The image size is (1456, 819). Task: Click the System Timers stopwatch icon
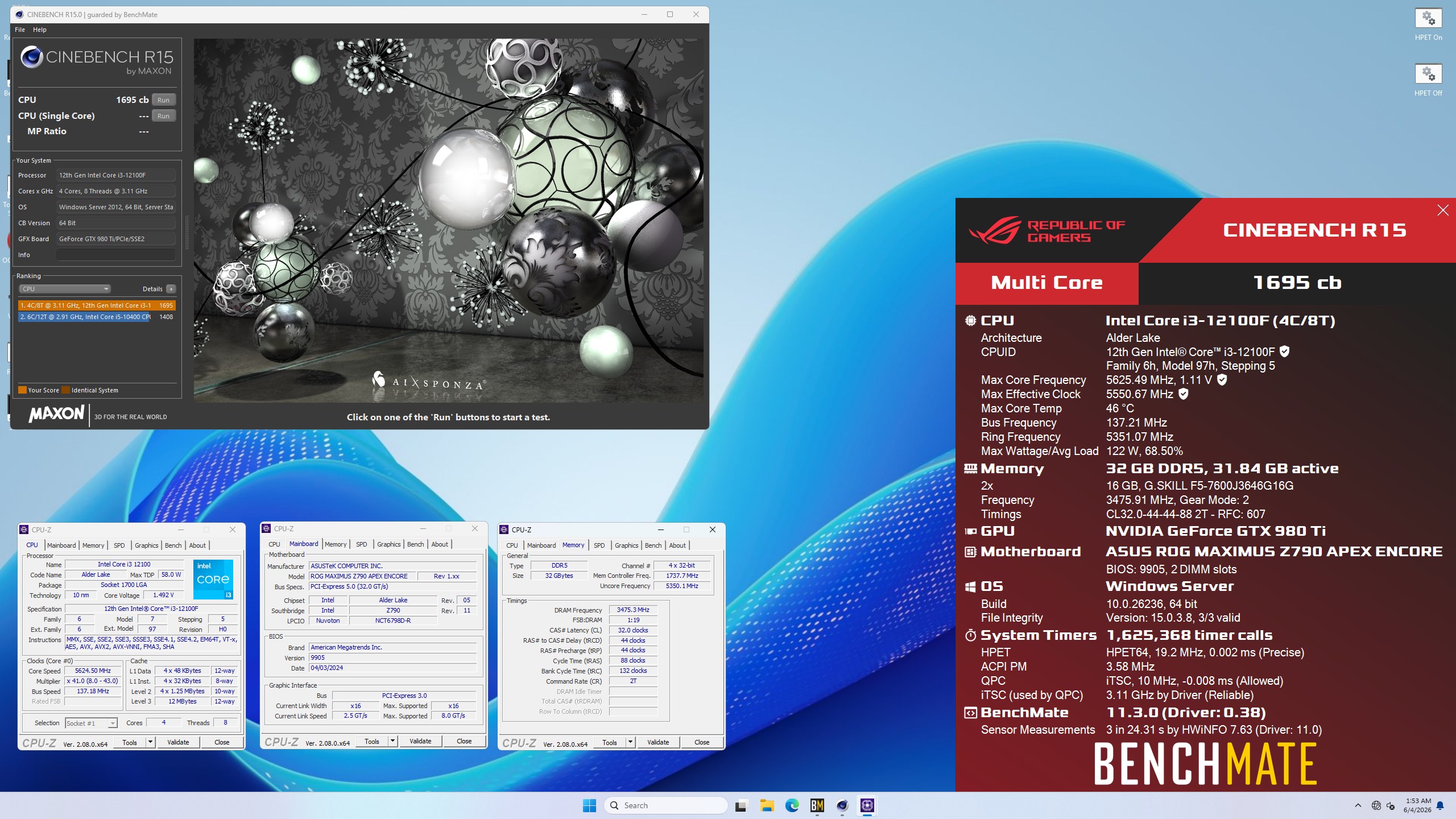coord(970,635)
